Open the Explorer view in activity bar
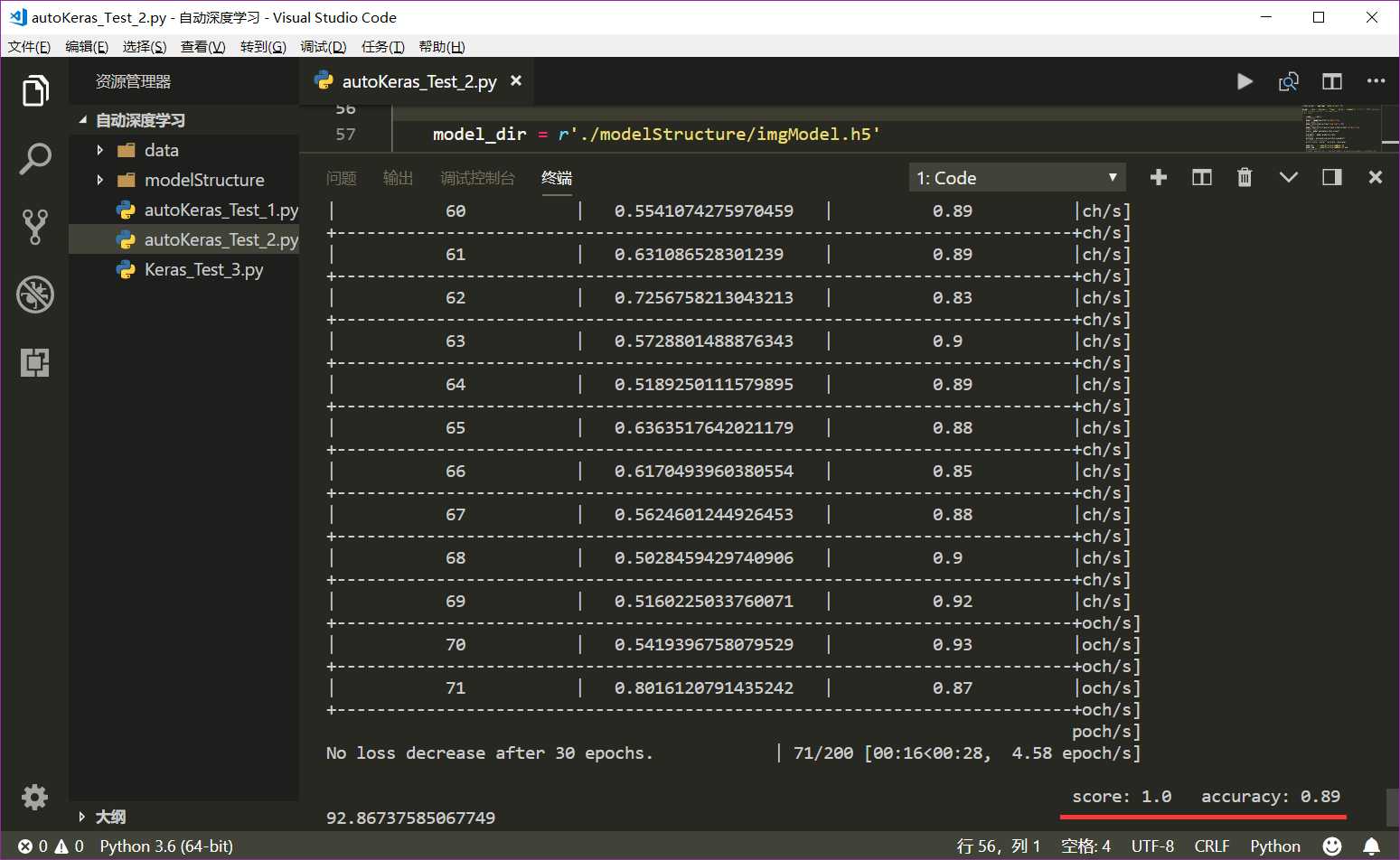 (x=34, y=90)
